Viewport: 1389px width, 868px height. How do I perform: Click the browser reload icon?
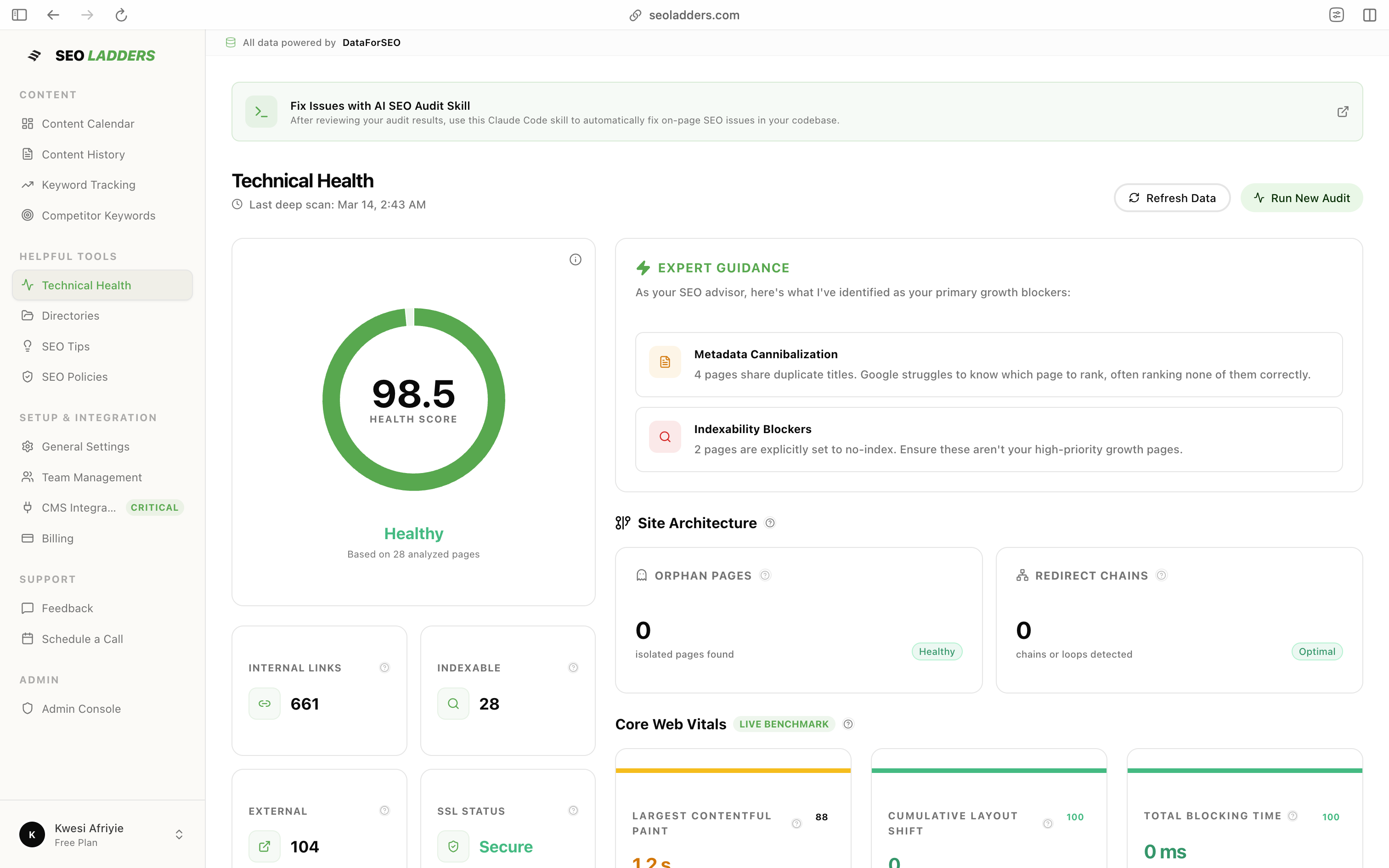(x=121, y=15)
